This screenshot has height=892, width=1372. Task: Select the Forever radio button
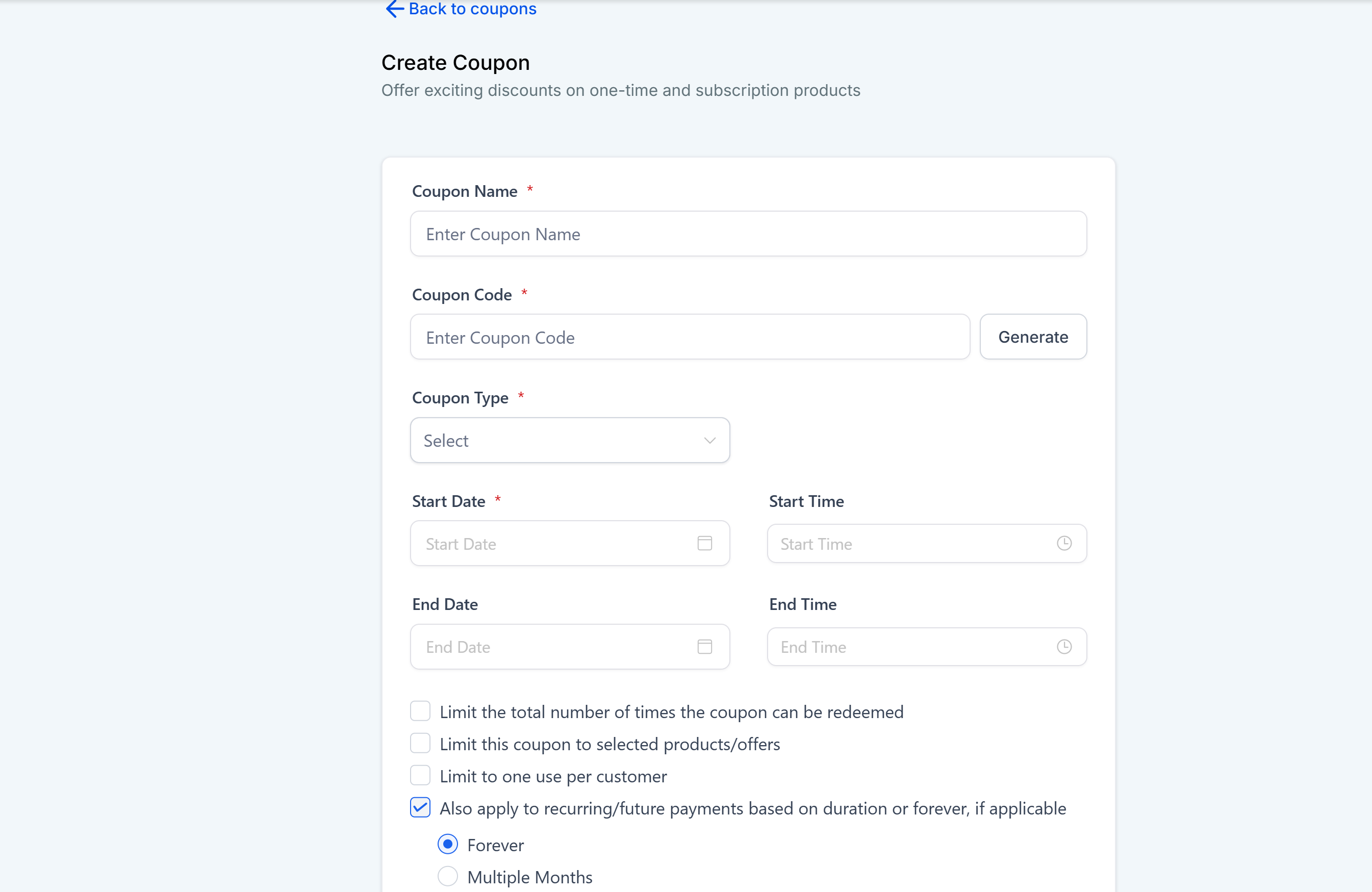448,844
